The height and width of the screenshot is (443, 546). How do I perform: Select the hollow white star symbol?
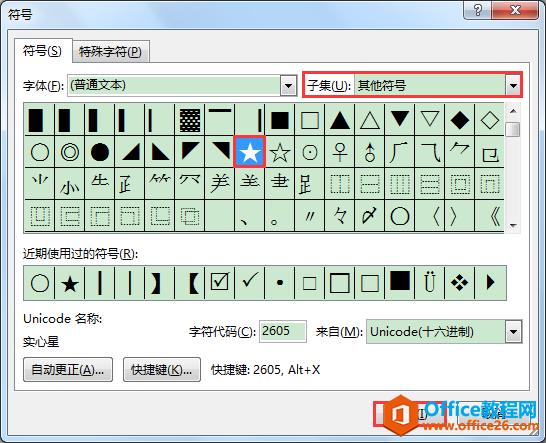point(280,152)
